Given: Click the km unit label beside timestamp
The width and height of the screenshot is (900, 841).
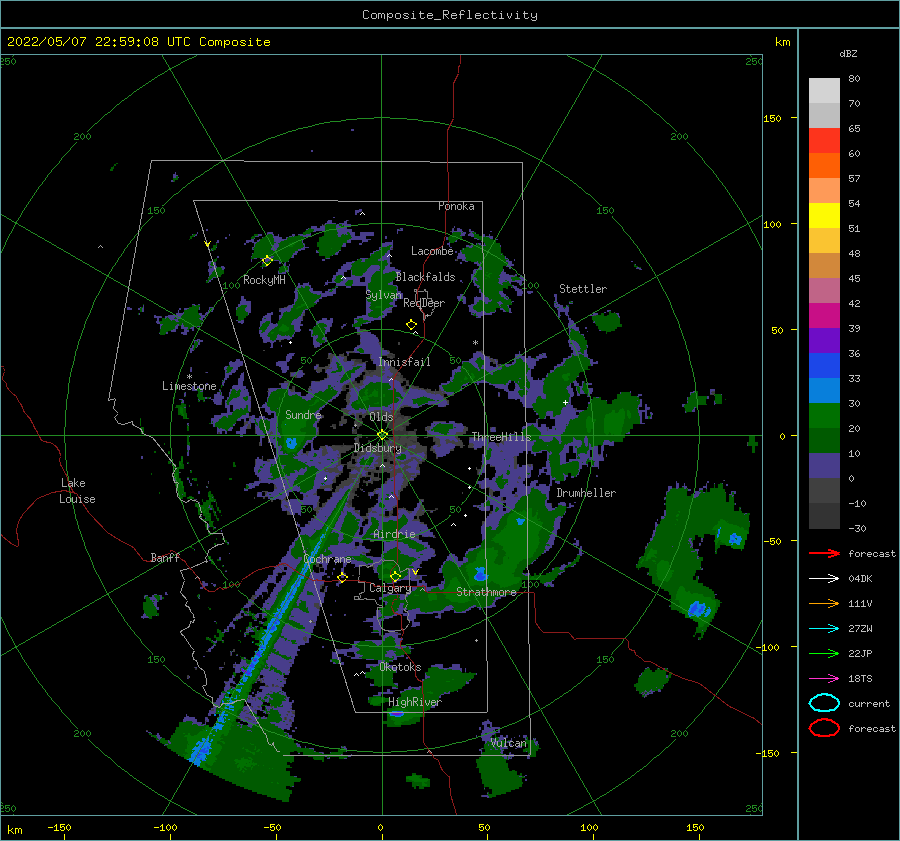Looking at the screenshot, I should (782, 42).
